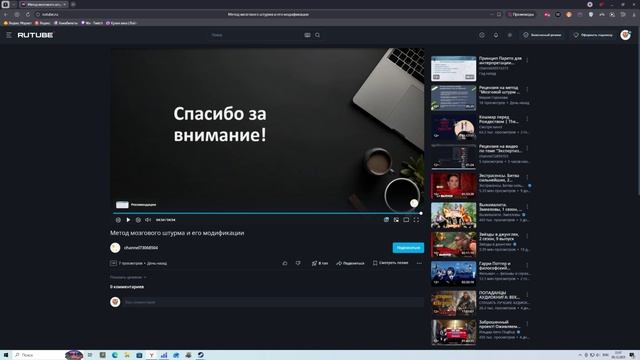Go back with the browser back arrow

coord(6,14)
